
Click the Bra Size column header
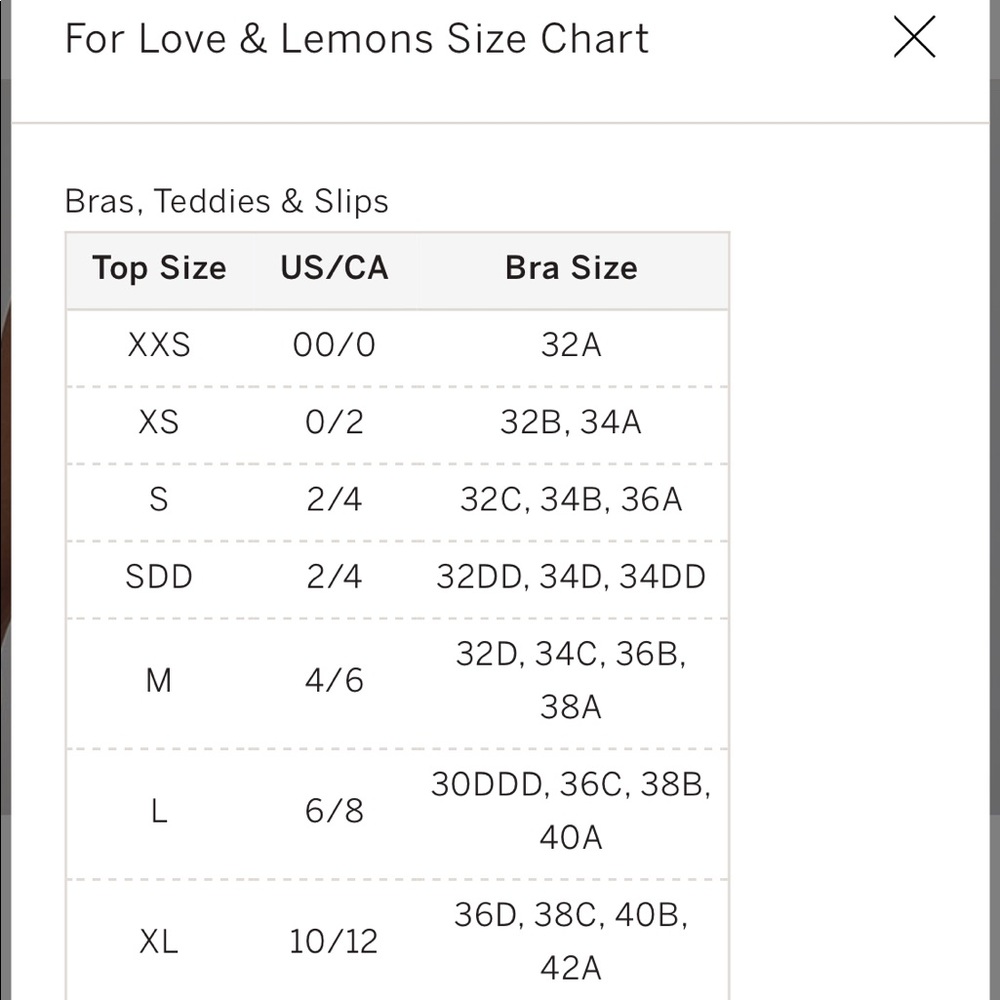[571, 268]
